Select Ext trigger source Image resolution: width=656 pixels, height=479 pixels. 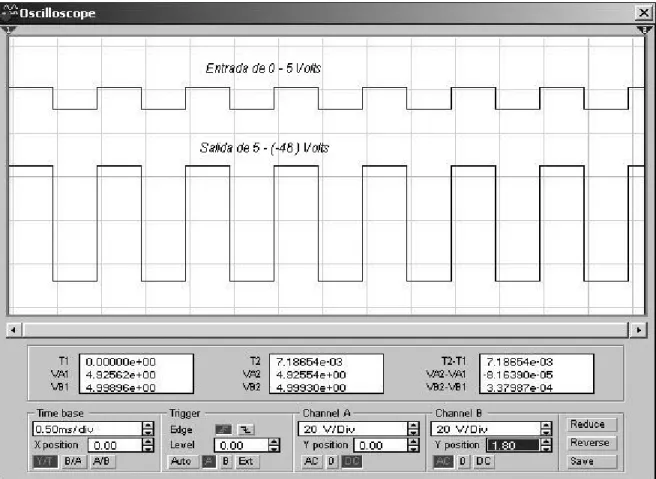(246, 461)
